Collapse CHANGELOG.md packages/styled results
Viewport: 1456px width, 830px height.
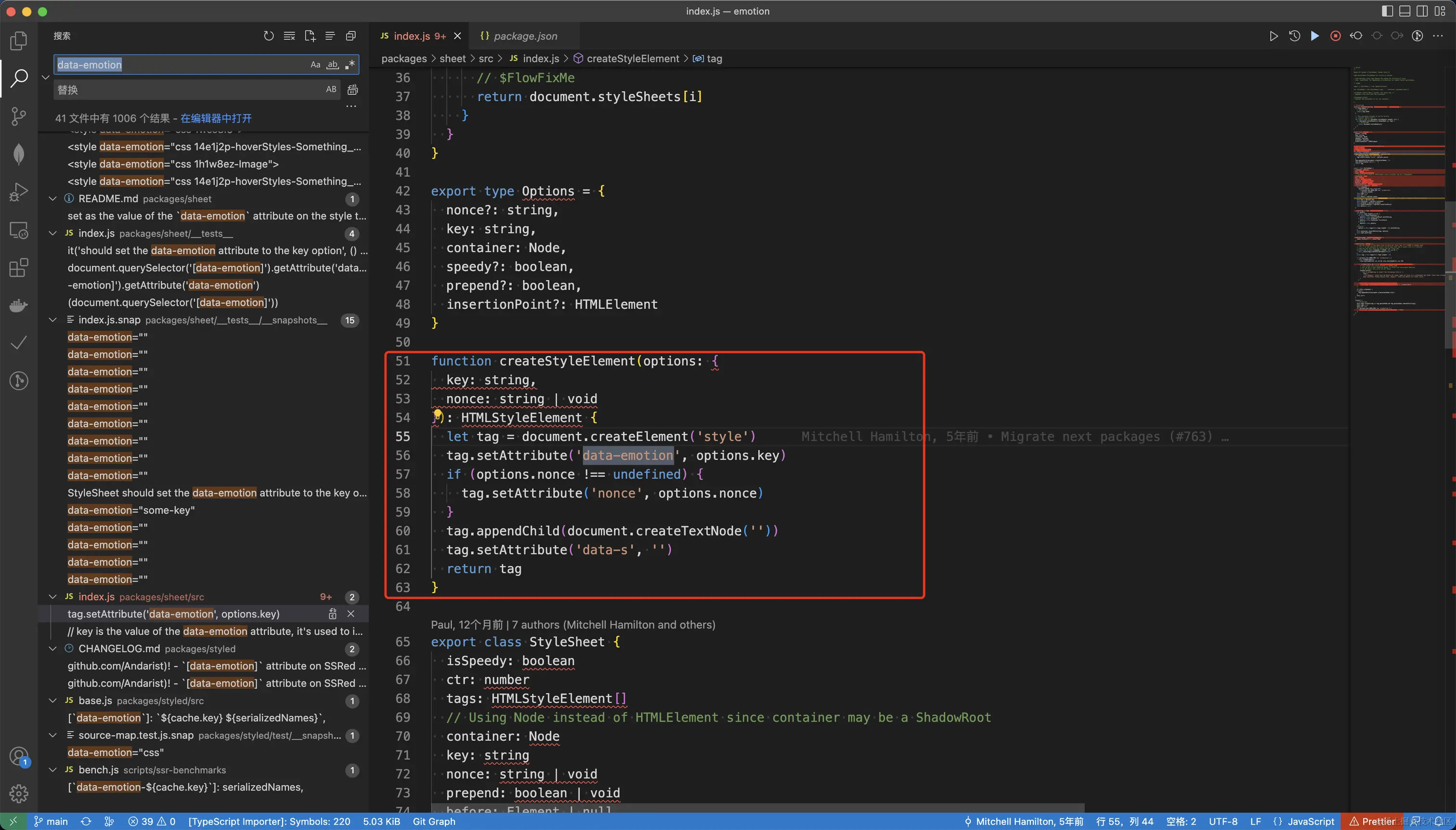pos(53,648)
